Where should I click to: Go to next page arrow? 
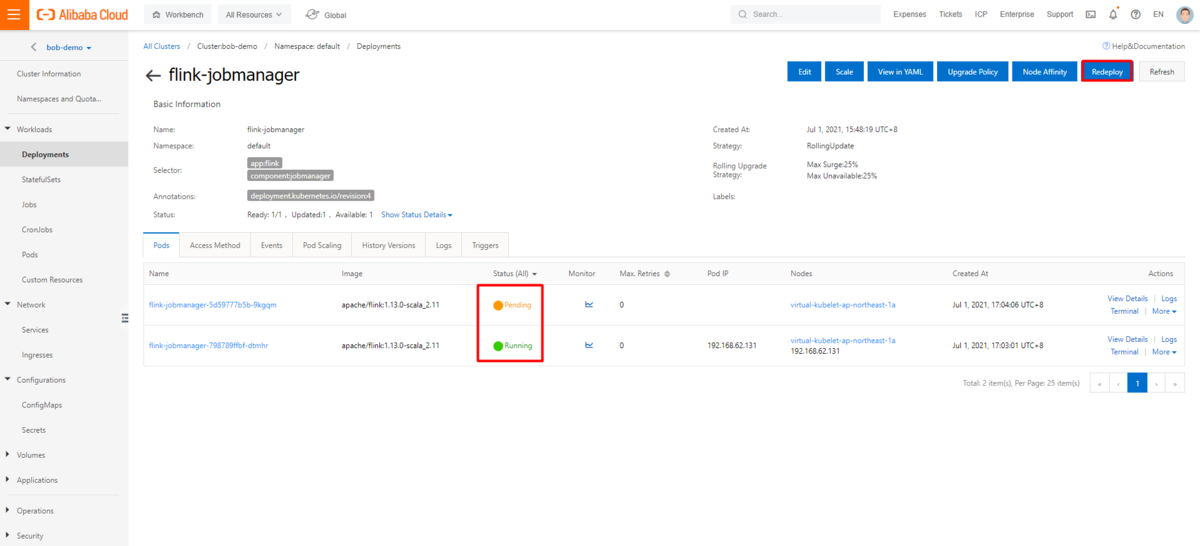pyautogui.click(x=1156, y=383)
